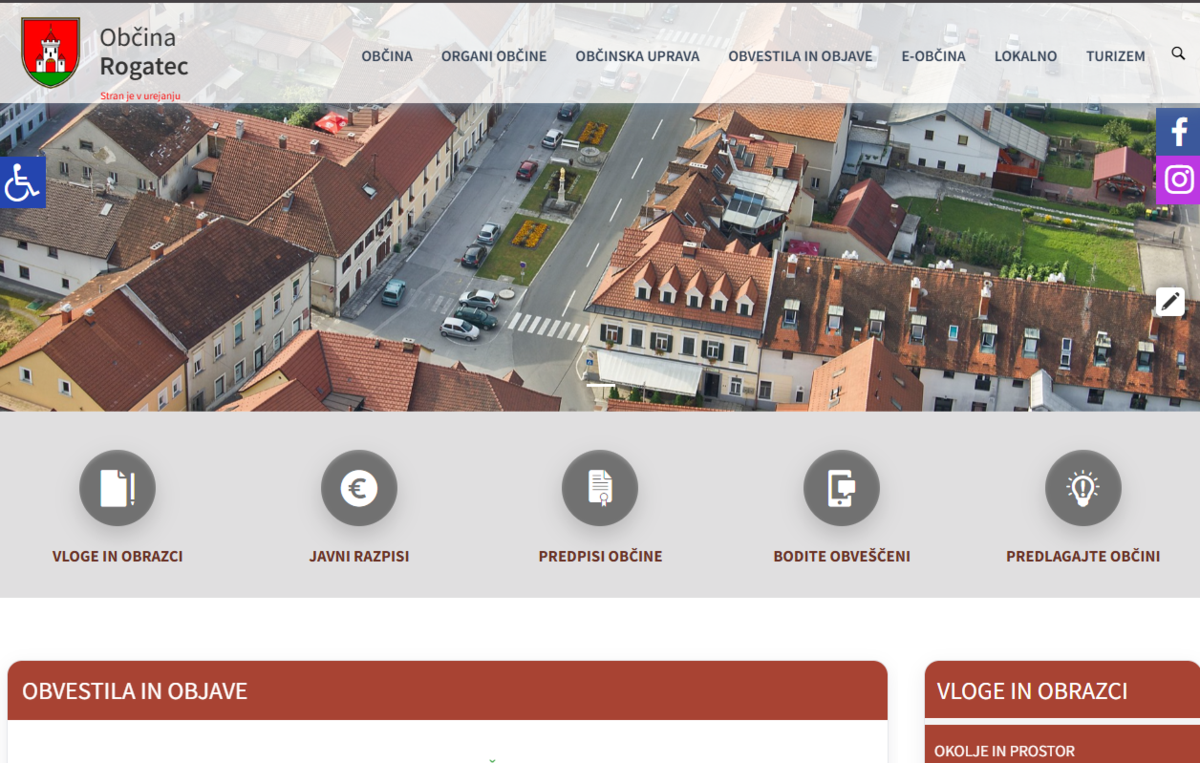Open the OKOLJE IN PROSTOR category link

pyautogui.click(x=1004, y=751)
